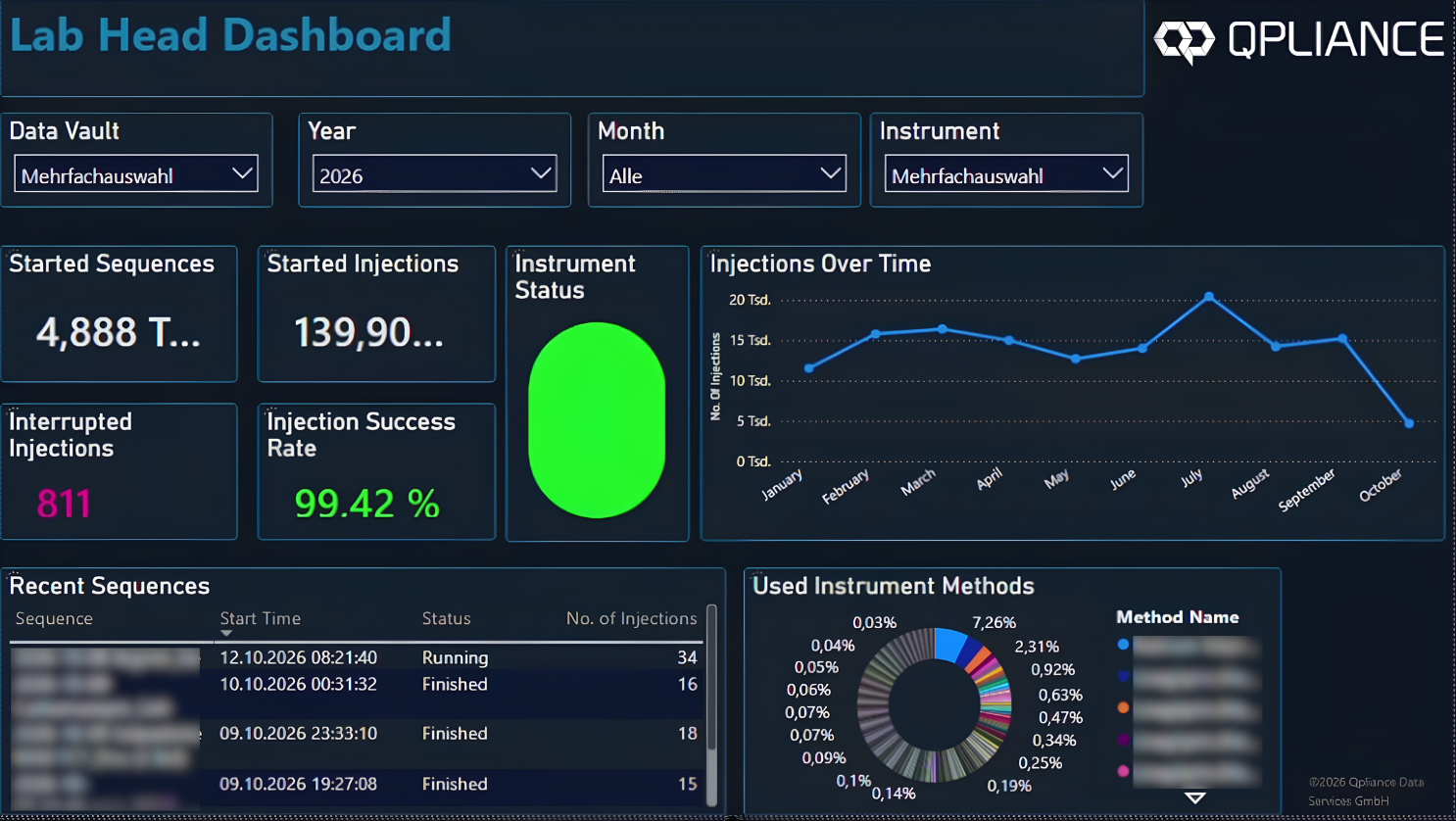Image resolution: width=1456 pixels, height=821 pixels.
Task: Click the 99.42 % success rate value
Action: pyautogui.click(x=366, y=504)
